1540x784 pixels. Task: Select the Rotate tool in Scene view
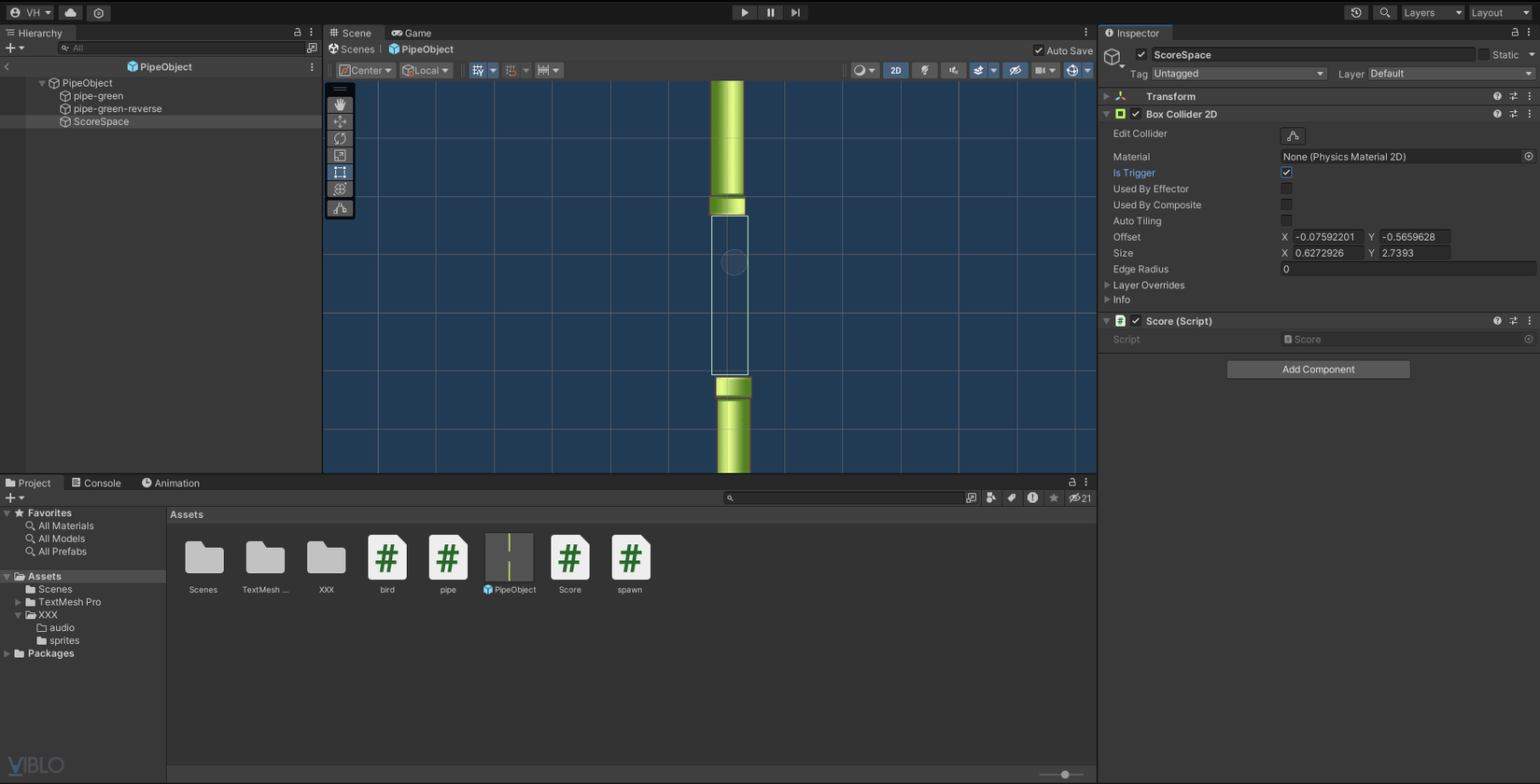coord(340,139)
